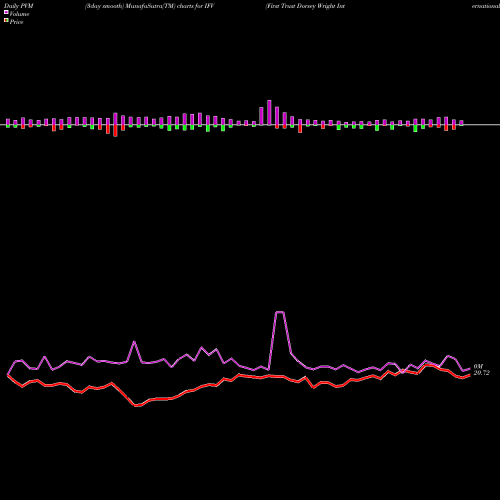Click the '0M' volume value label
Image resolution: width=500 pixels, height=500 pixels.
tap(478, 366)
